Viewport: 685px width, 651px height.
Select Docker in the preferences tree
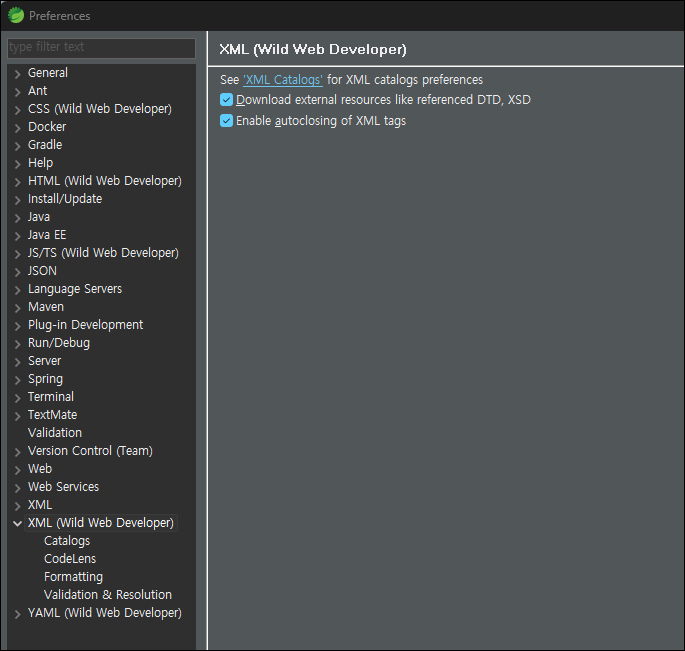[x=47, y=127]
